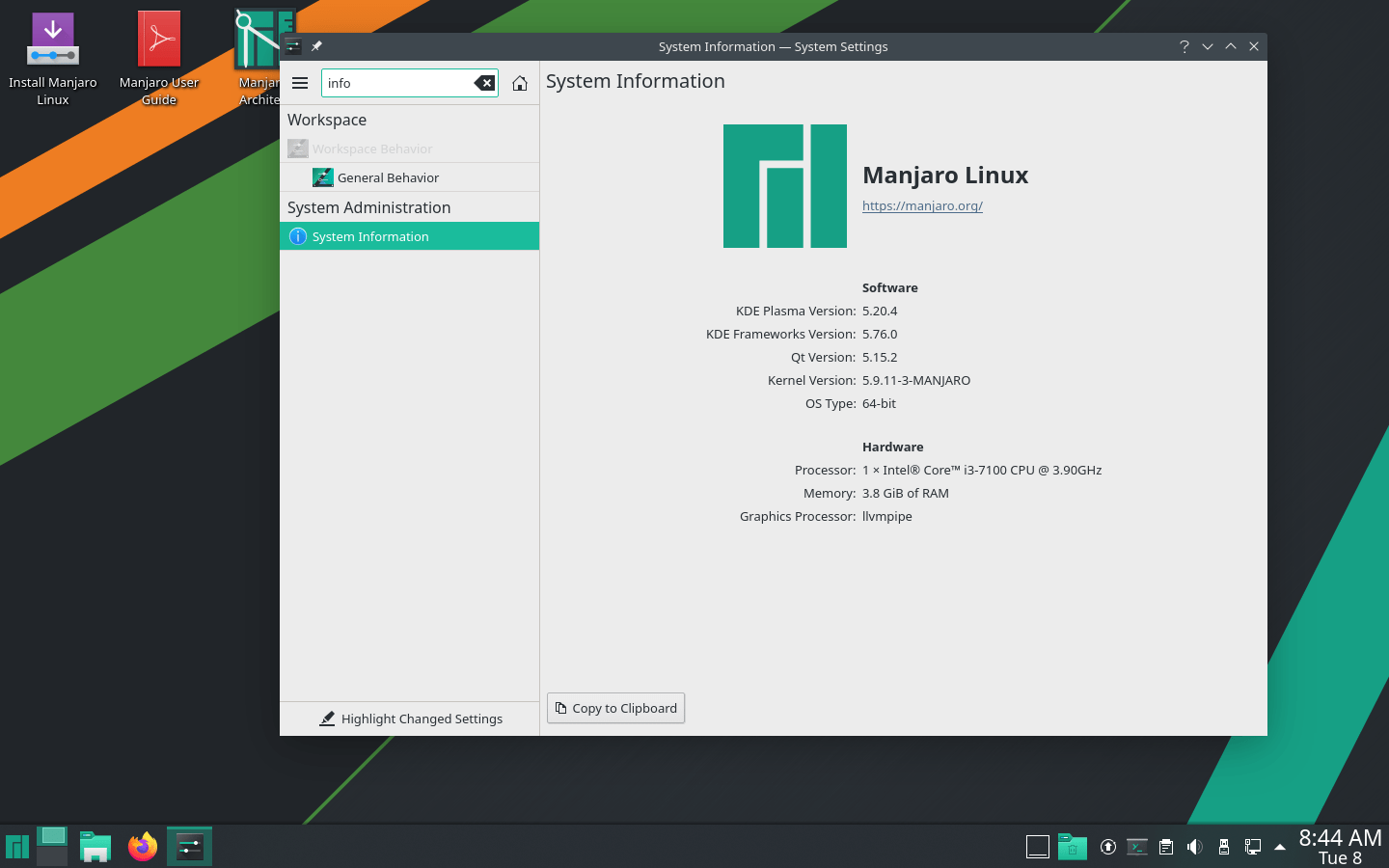1389x868 pixels.
Task: Click the audio volume speaker icon
Action: click(1195, 846)
